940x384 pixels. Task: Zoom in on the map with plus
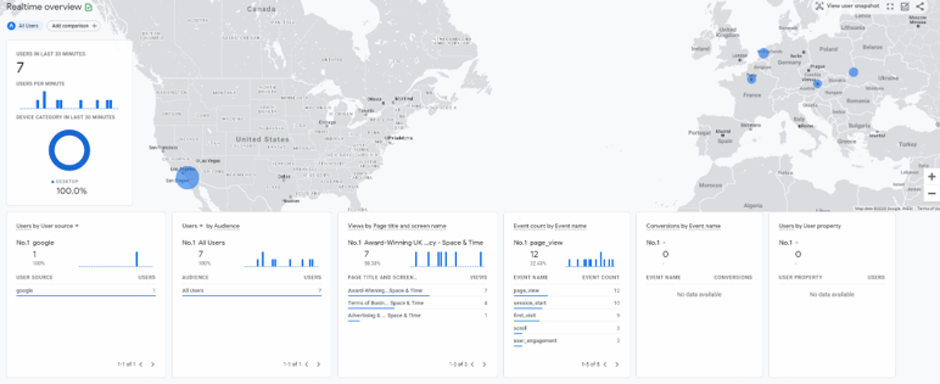pyautogui.click(x=932, y=177)
